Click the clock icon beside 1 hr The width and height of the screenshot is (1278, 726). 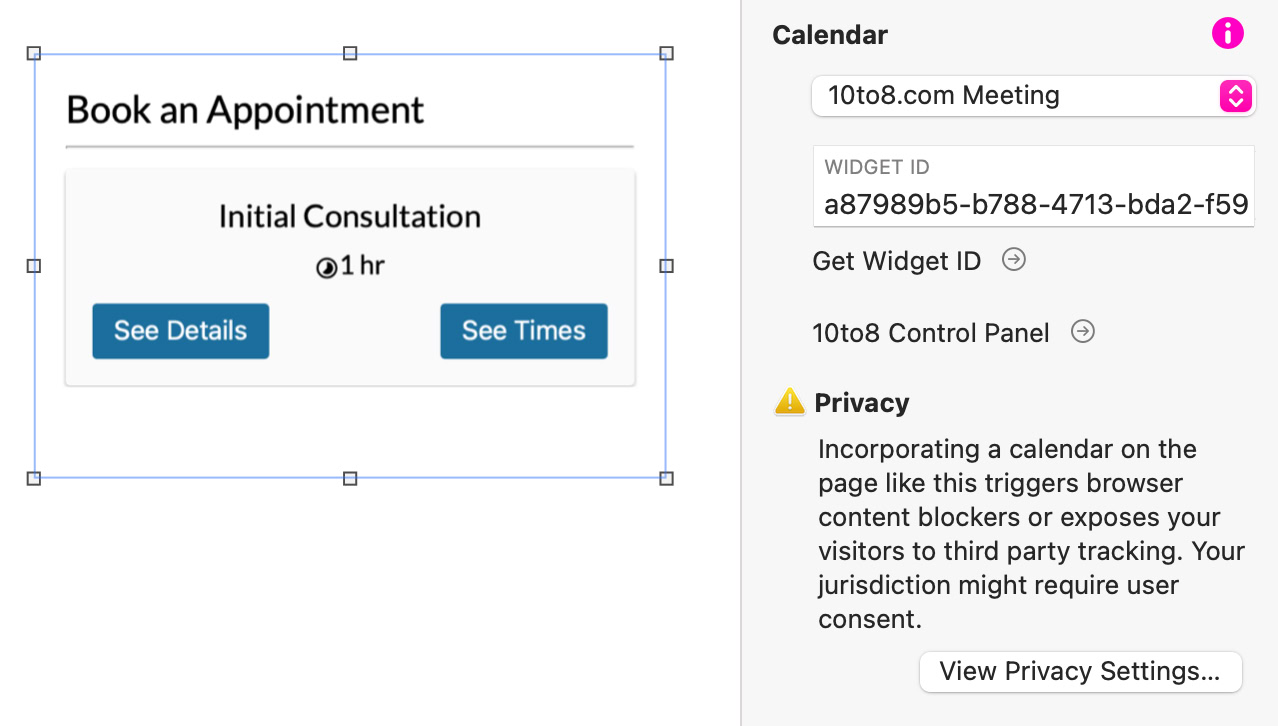click(x=326, y=267)
